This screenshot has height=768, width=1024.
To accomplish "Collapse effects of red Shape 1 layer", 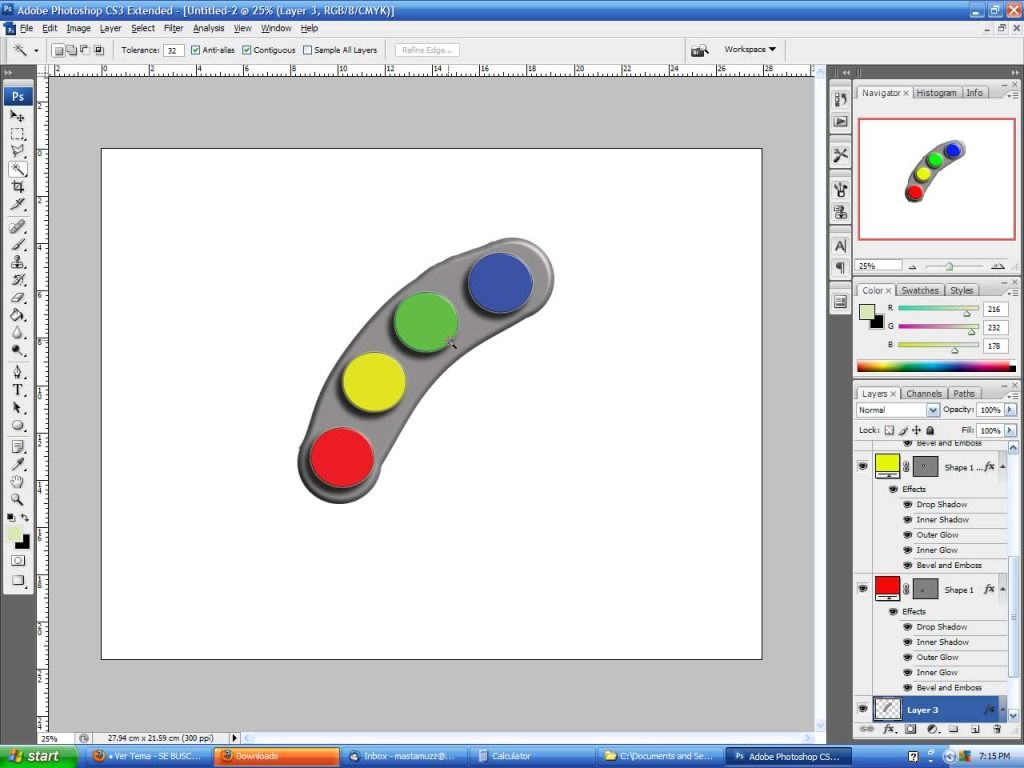I will [1003, 588].
